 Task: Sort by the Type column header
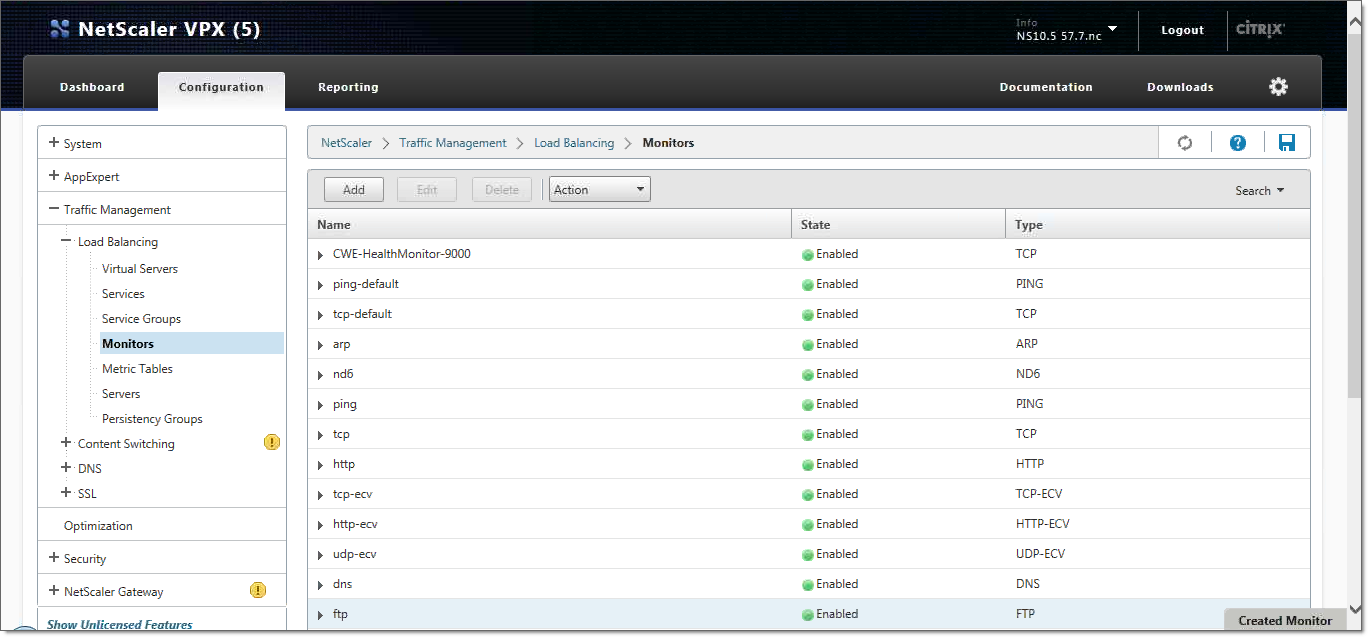[x=1157, y=224]
